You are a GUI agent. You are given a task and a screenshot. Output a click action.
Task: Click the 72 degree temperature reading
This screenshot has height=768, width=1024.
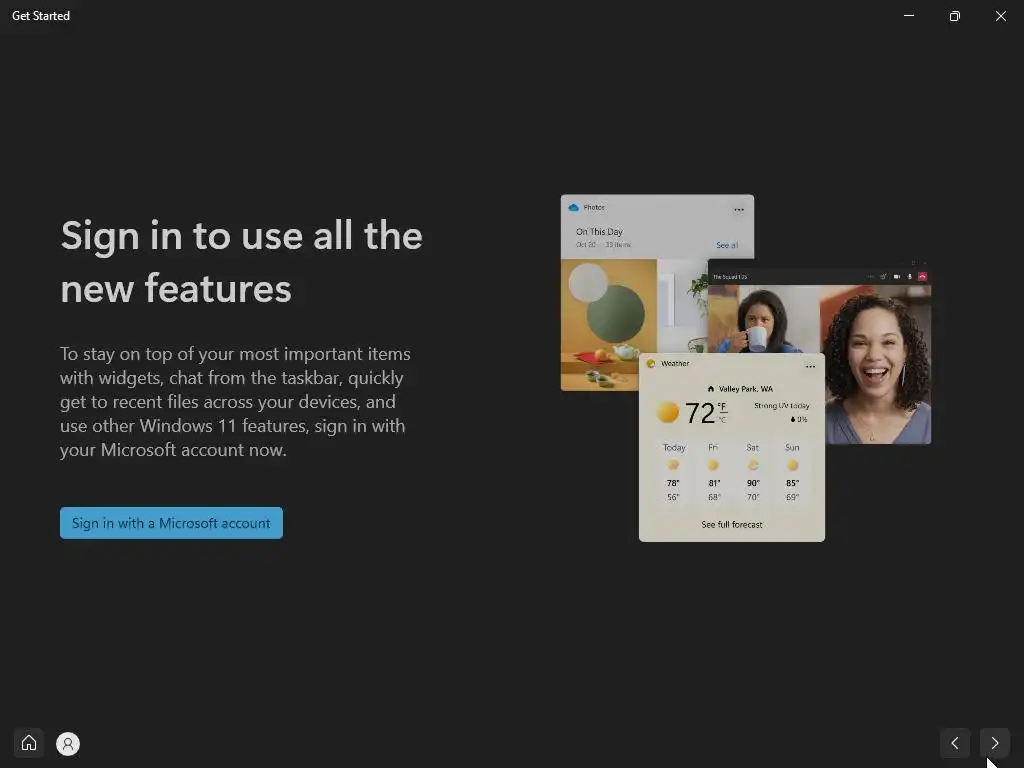699,413
